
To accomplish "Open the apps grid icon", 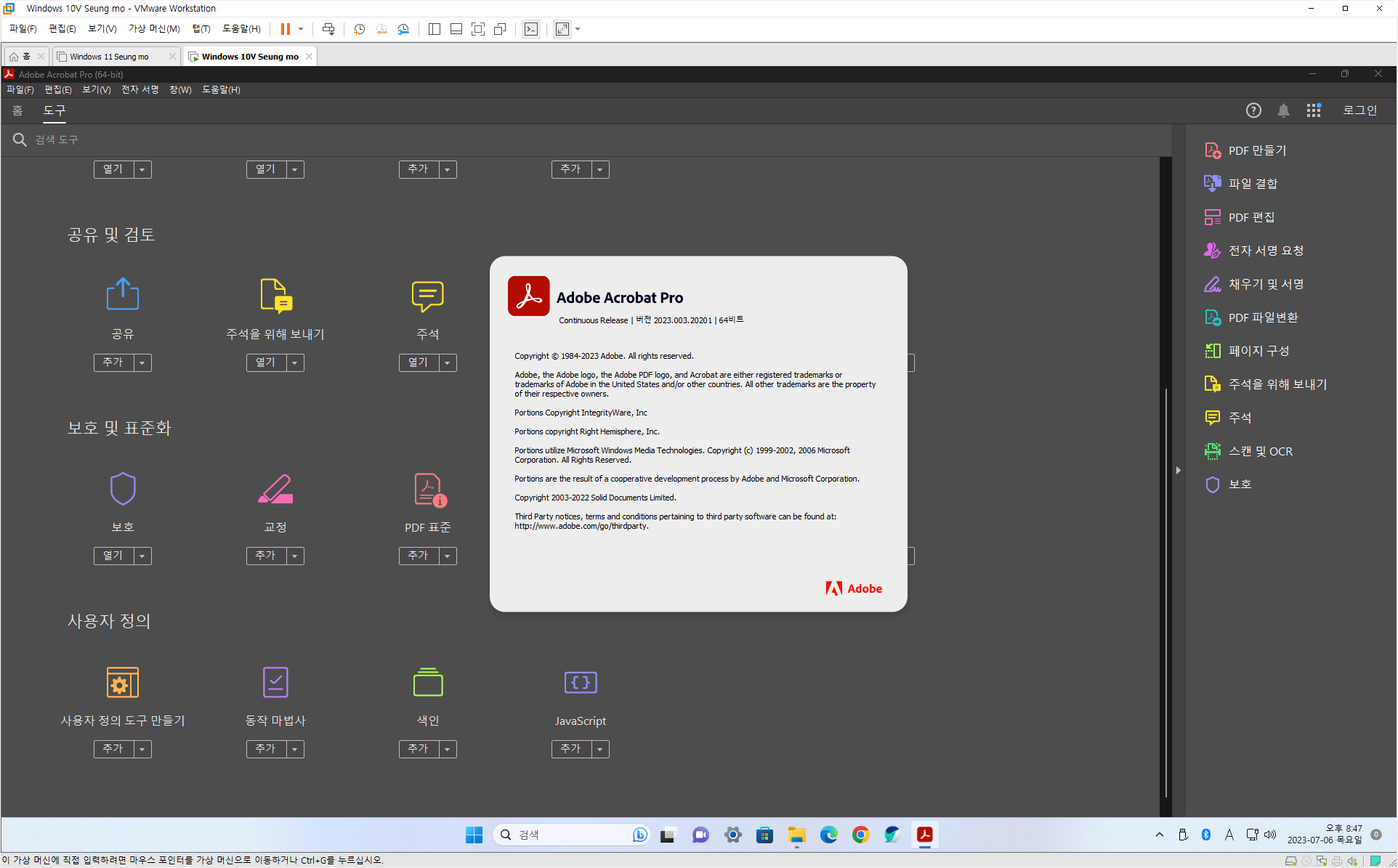I will point(1313,110).
